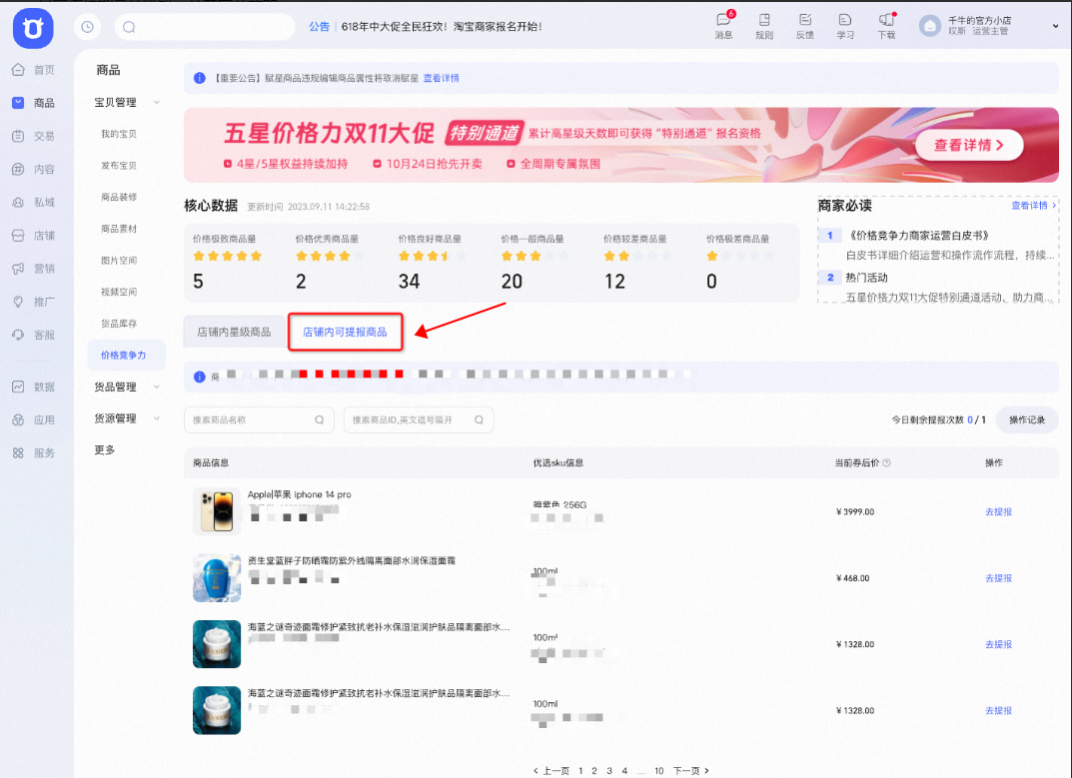Open 内容 in left sidebar
The image size is (1072, 778).
pos(34,169)
